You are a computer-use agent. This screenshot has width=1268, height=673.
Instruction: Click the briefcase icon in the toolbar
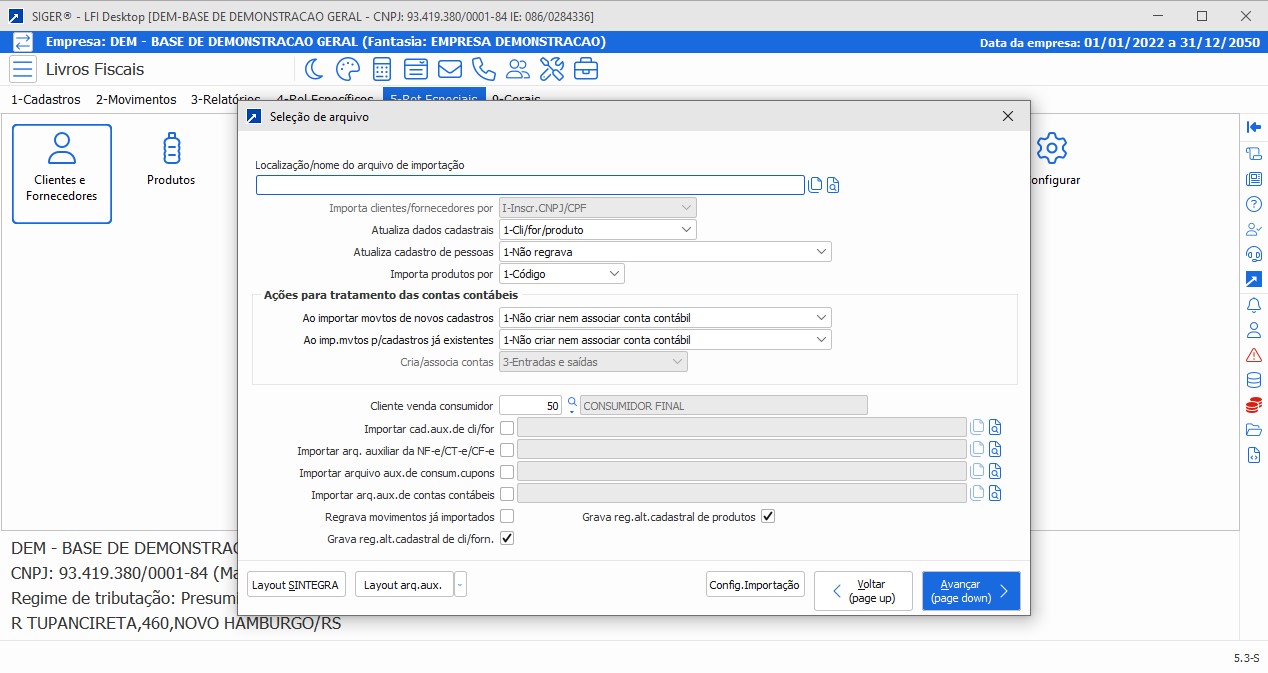(x=586, y=69)
